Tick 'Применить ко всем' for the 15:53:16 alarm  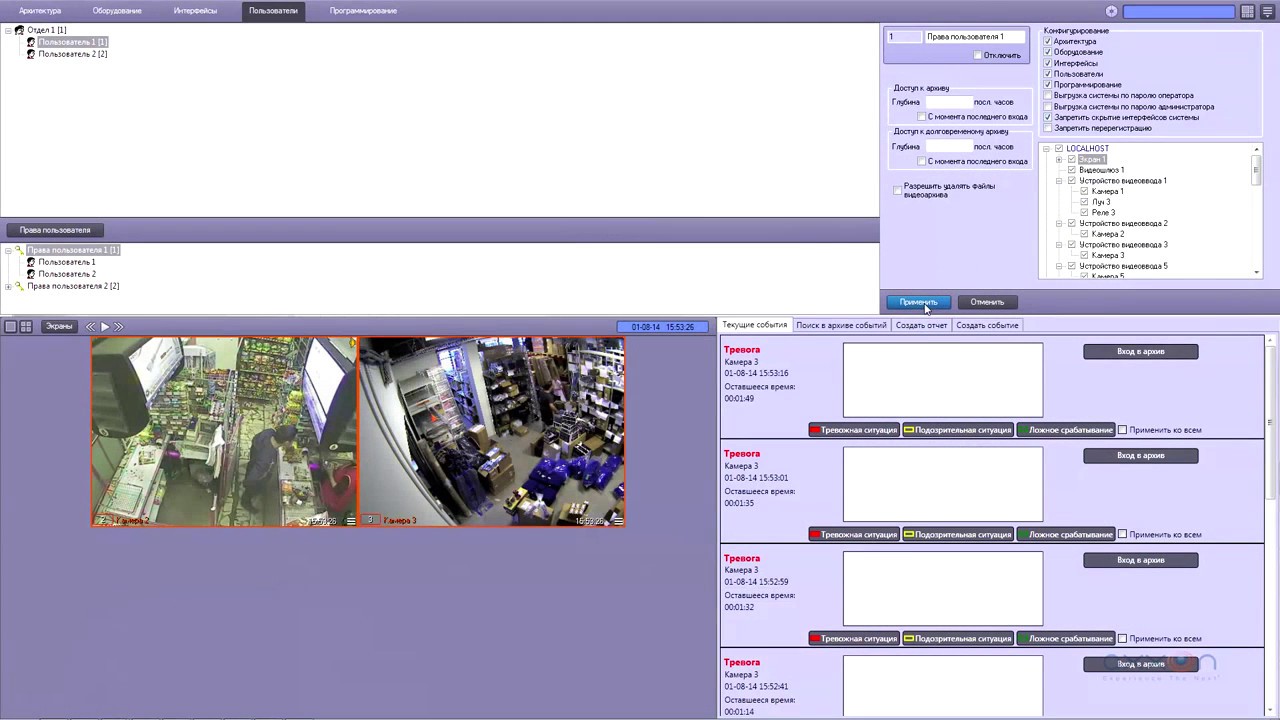point(1122,430)
